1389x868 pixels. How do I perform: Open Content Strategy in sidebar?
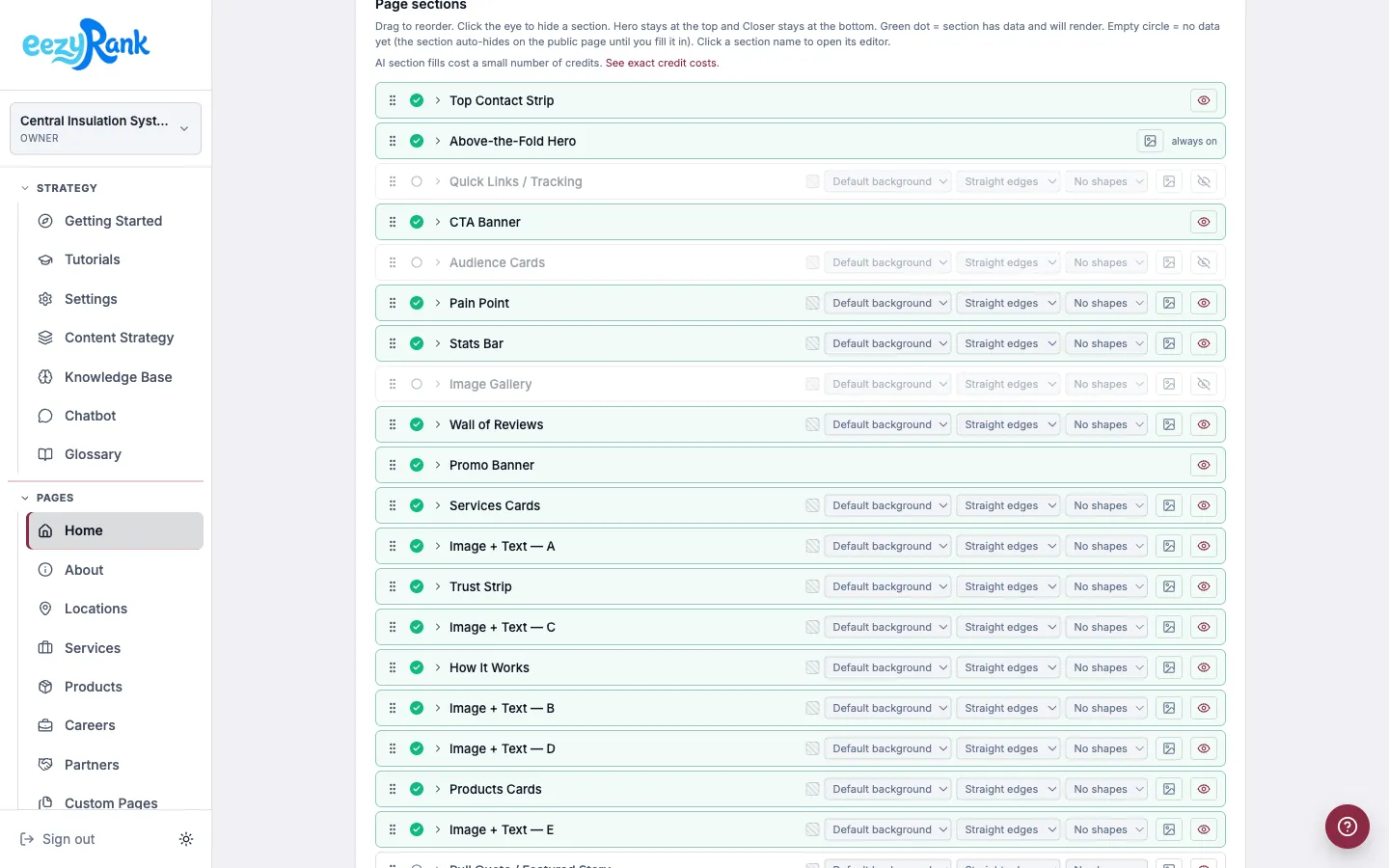click(115, 338)
